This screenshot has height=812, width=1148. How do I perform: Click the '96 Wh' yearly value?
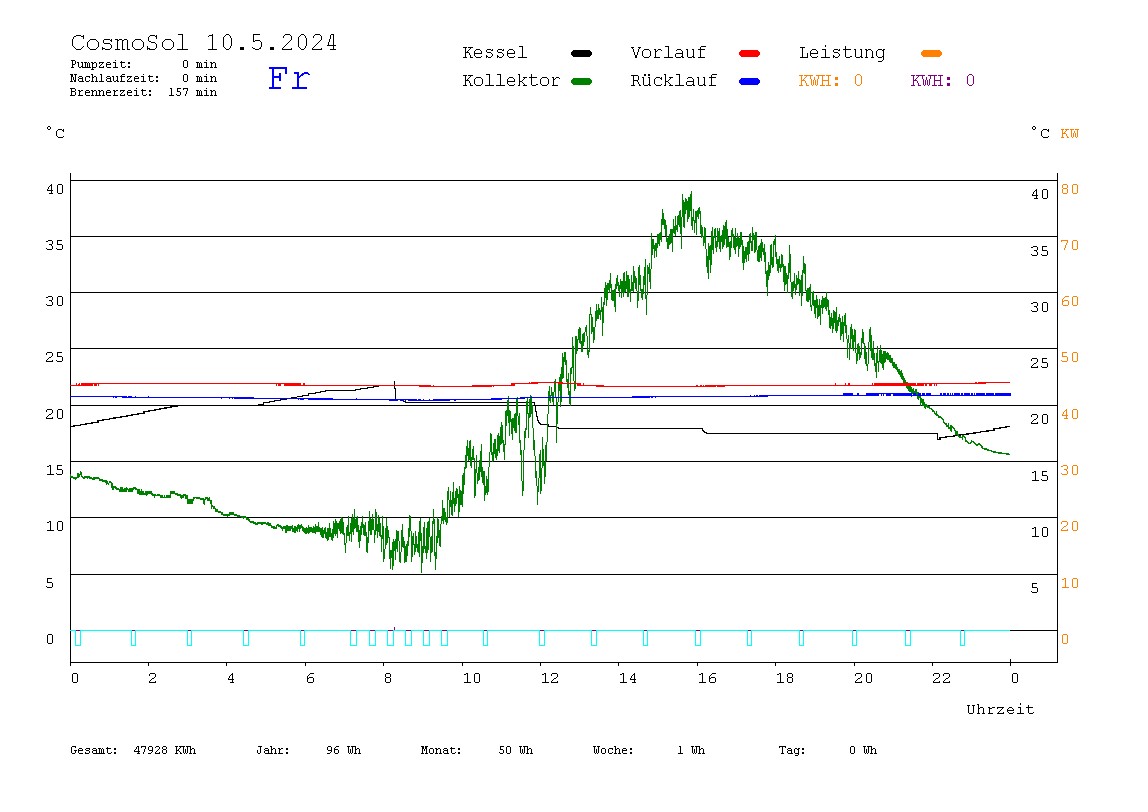coord(343,750)
